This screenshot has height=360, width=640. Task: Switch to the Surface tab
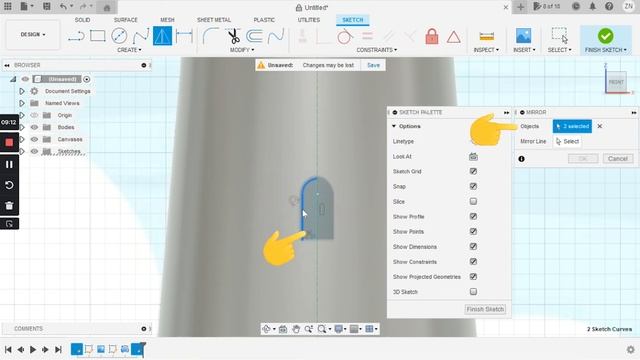[x=126, y=20]
